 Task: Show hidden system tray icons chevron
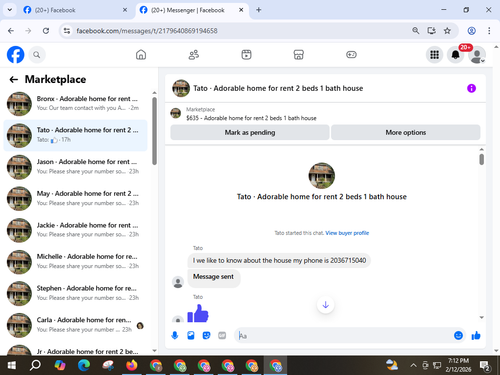click(413, 365)
